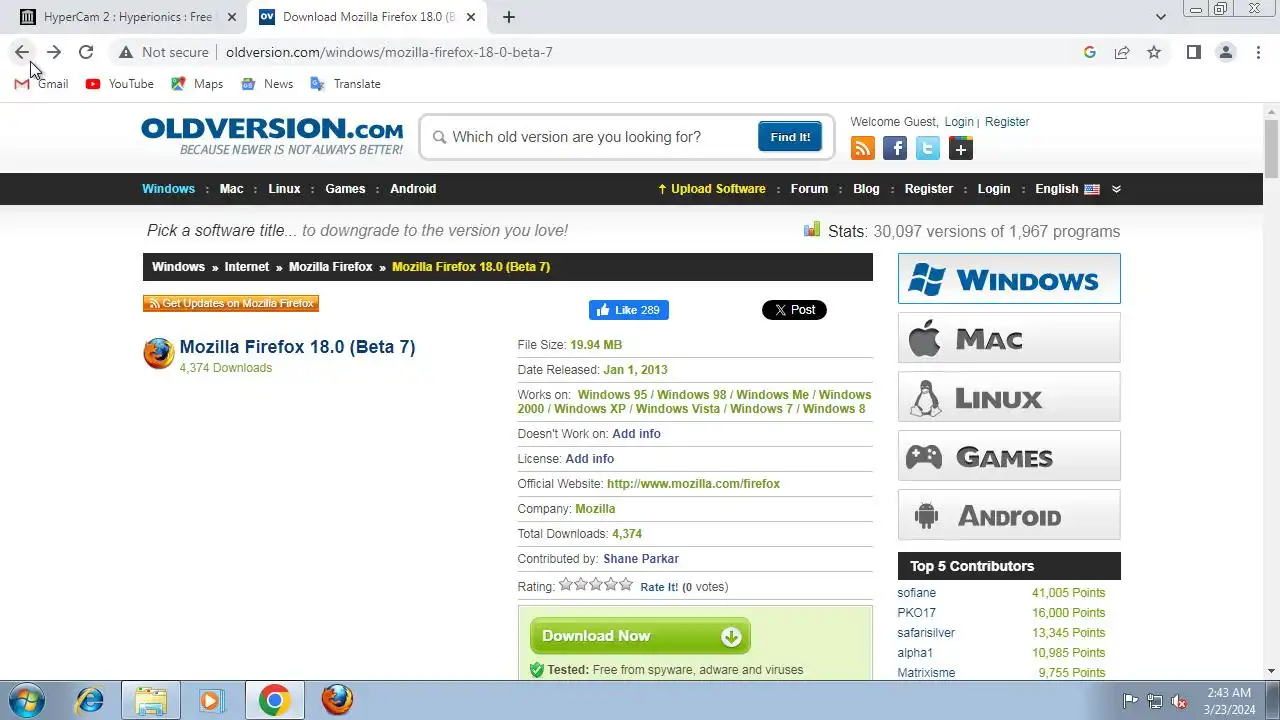This screenshot has height=720, width=1280.
Task: Select Games in the navigation bar
Action: [x=345, y=189]
